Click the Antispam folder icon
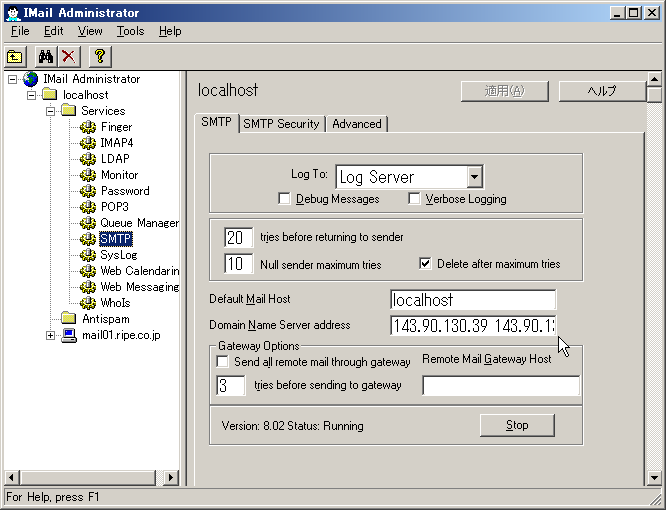This screenshot has width=666, height=510. 68,318
